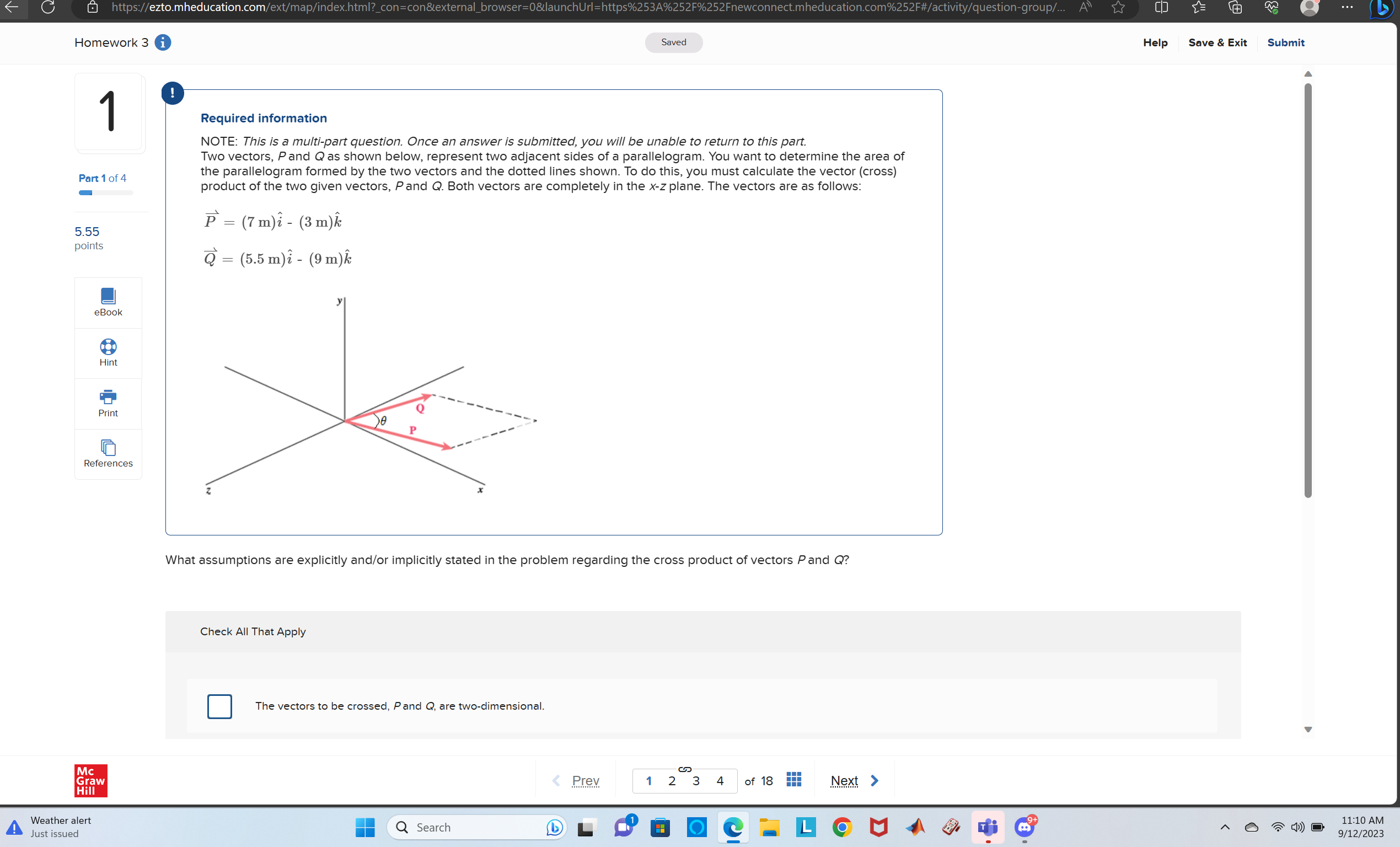Go to question page 2
This screenshot has width=1400, height=847.
click(672, 780)
